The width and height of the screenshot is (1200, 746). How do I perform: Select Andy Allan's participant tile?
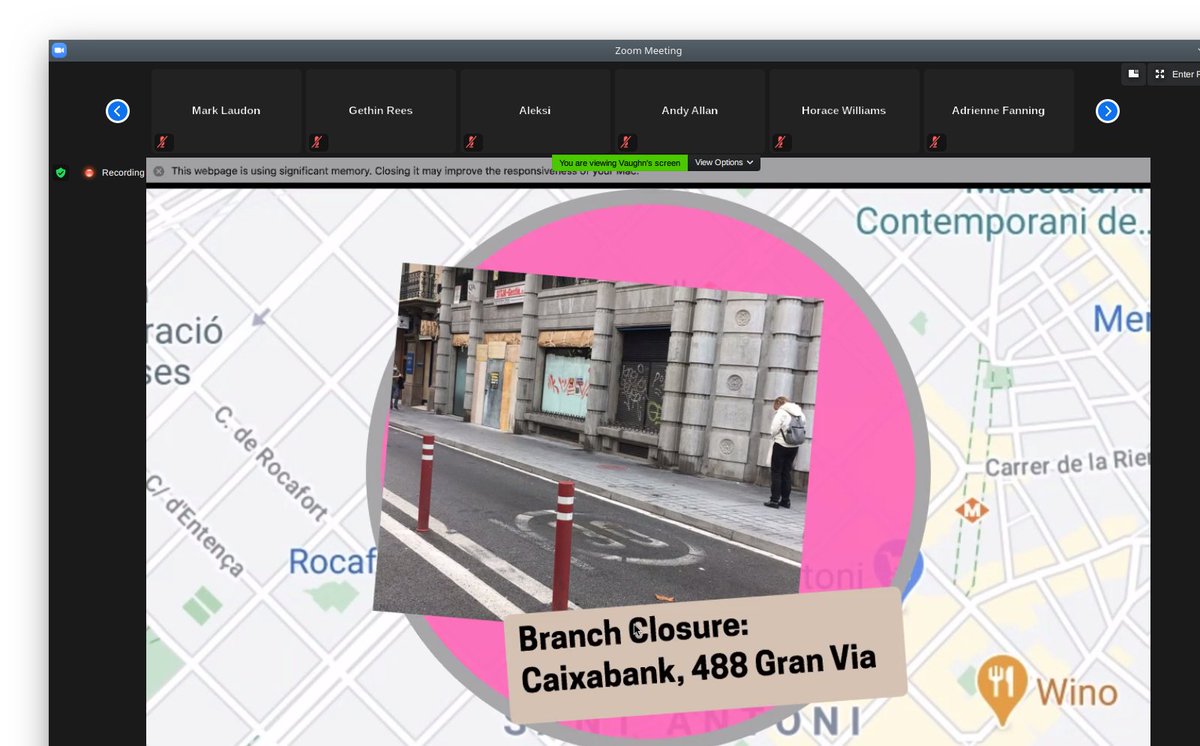coord(689,111)
